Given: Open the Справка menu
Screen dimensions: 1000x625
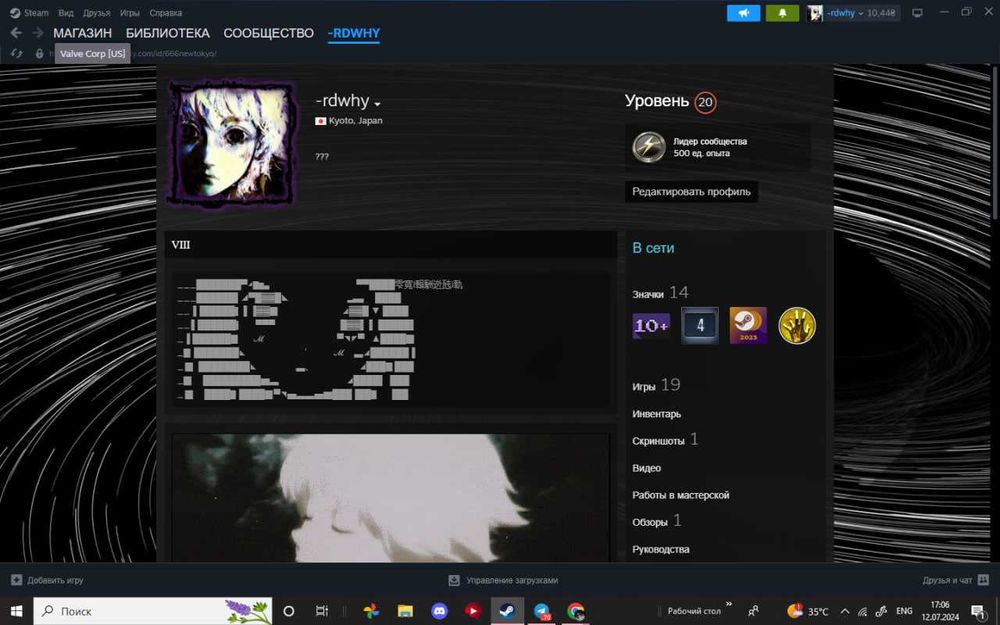Looking at the screenshot, I should click(x=166, y=13).
